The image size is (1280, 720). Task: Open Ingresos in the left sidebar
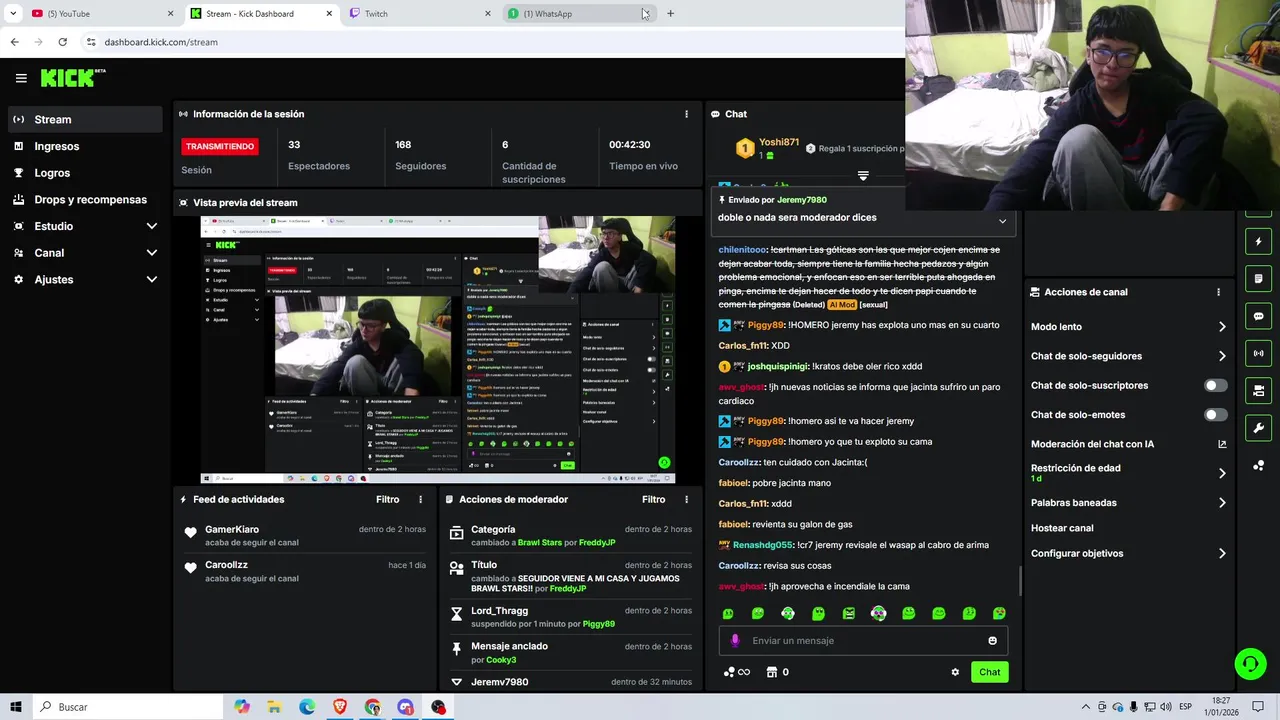point(85,146)
